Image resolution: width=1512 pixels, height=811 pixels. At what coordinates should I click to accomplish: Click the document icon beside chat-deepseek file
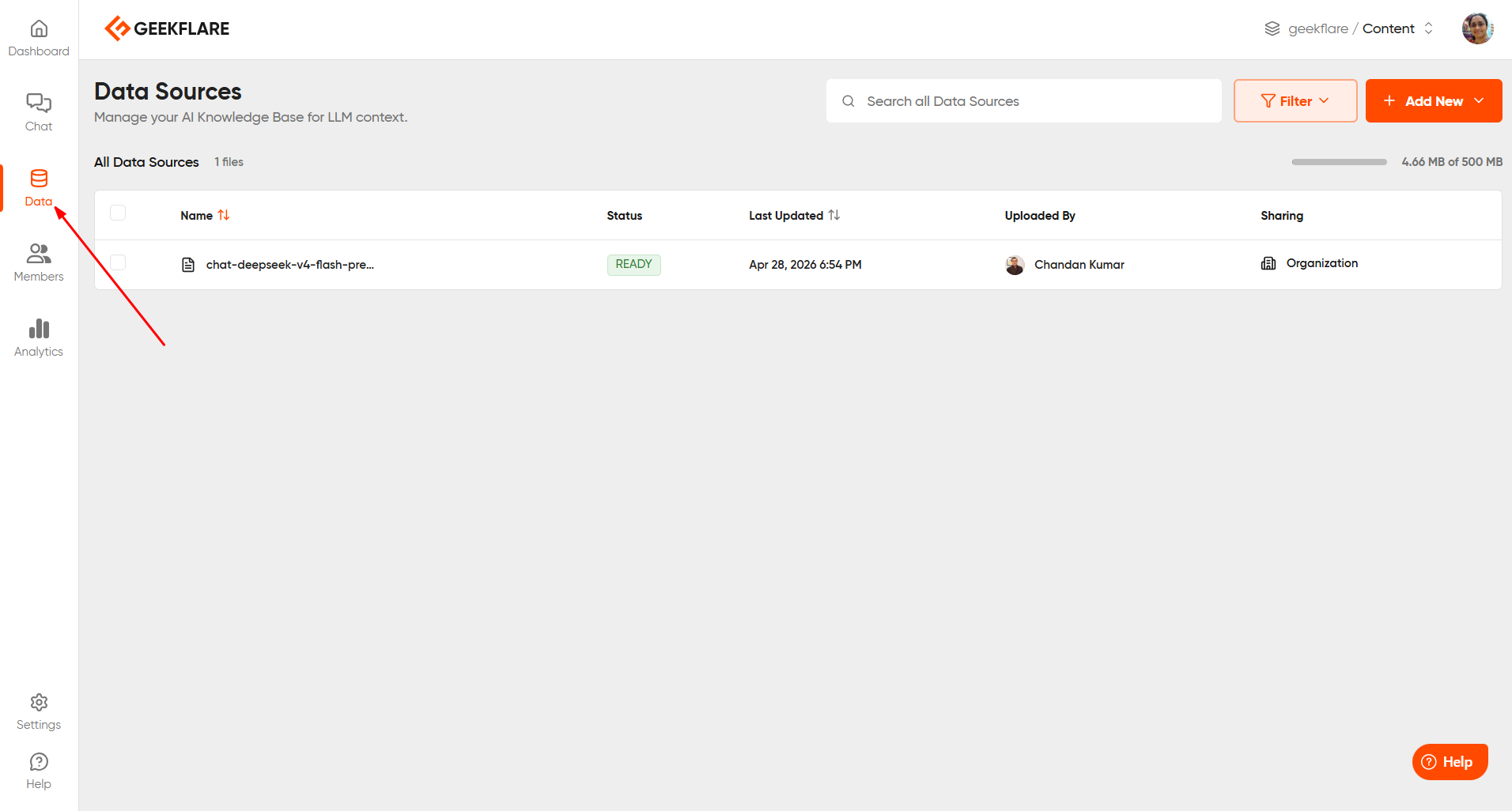click(188, 265)
